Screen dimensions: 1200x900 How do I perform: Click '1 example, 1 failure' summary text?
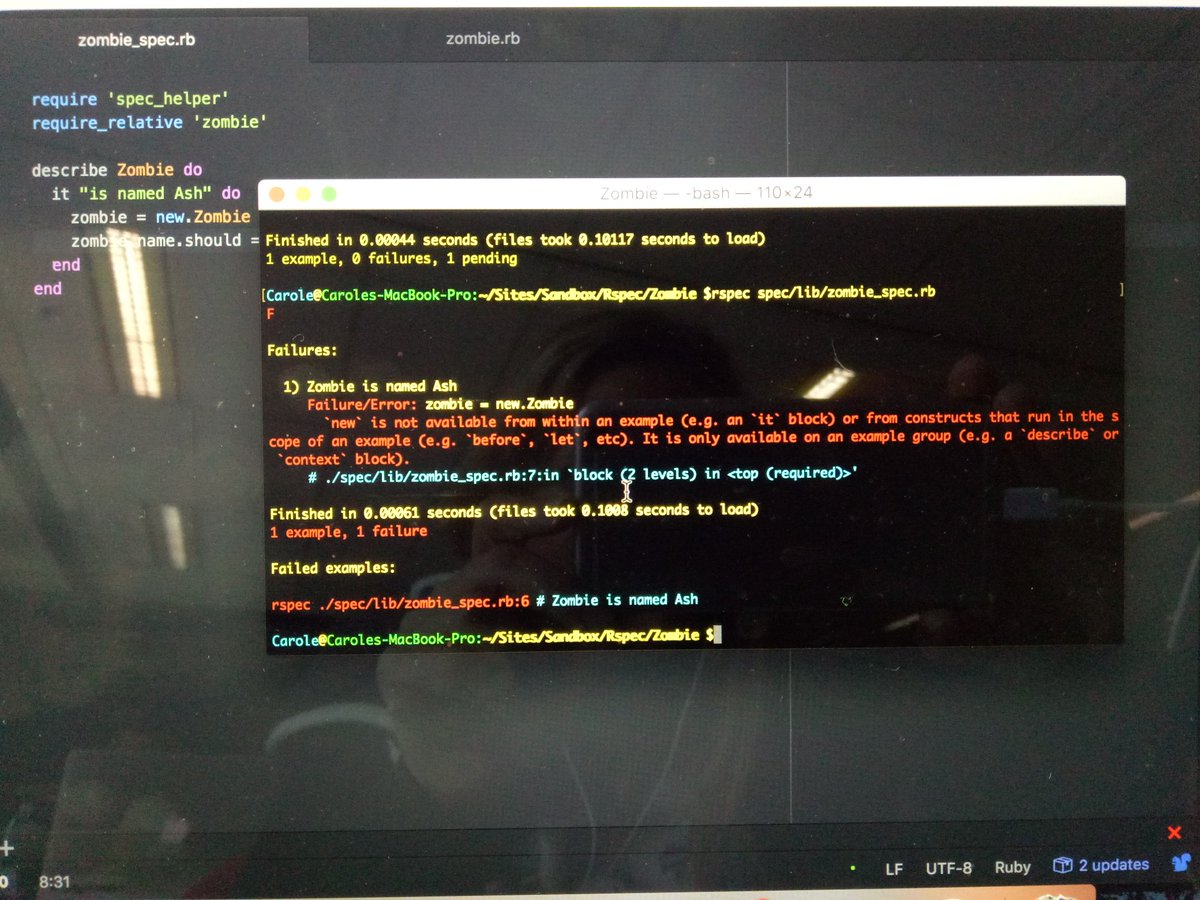[x=349, y=532]
